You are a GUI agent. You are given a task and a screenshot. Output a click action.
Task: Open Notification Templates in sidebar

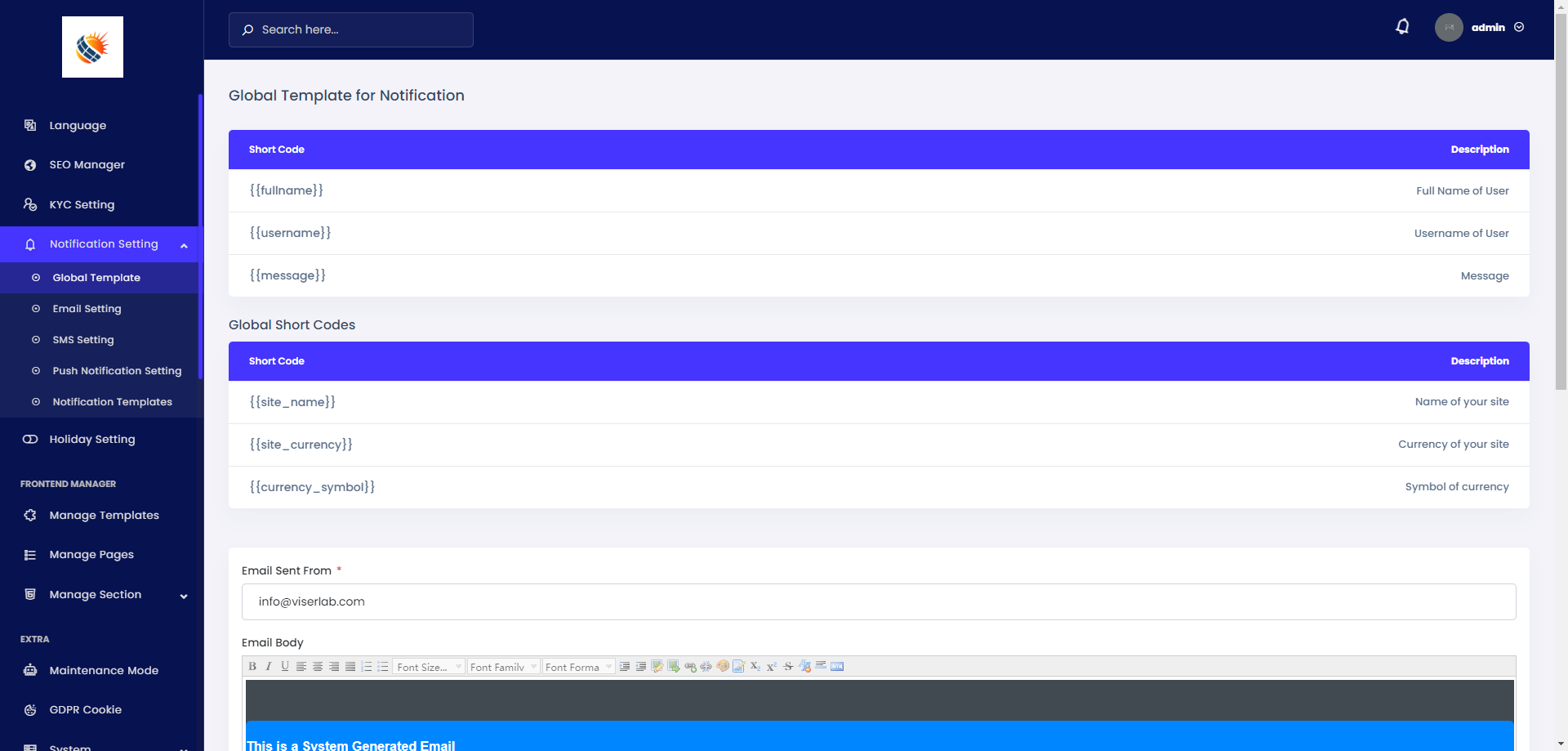112,402
